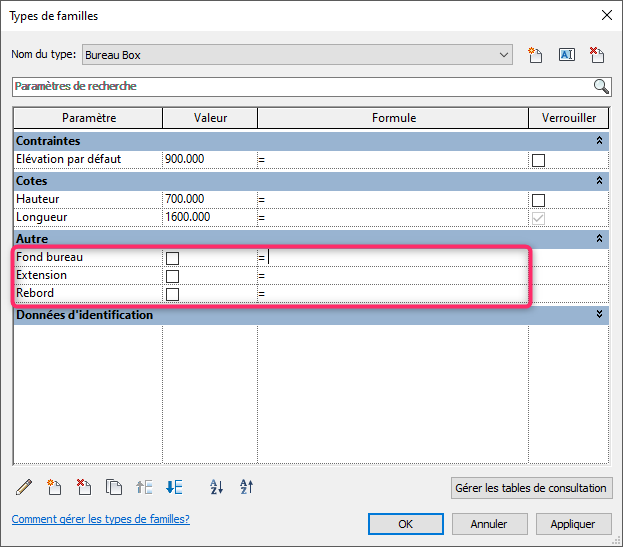Move parameter up with the up-arrow icon
623x547 pixels.
[144, 488]
